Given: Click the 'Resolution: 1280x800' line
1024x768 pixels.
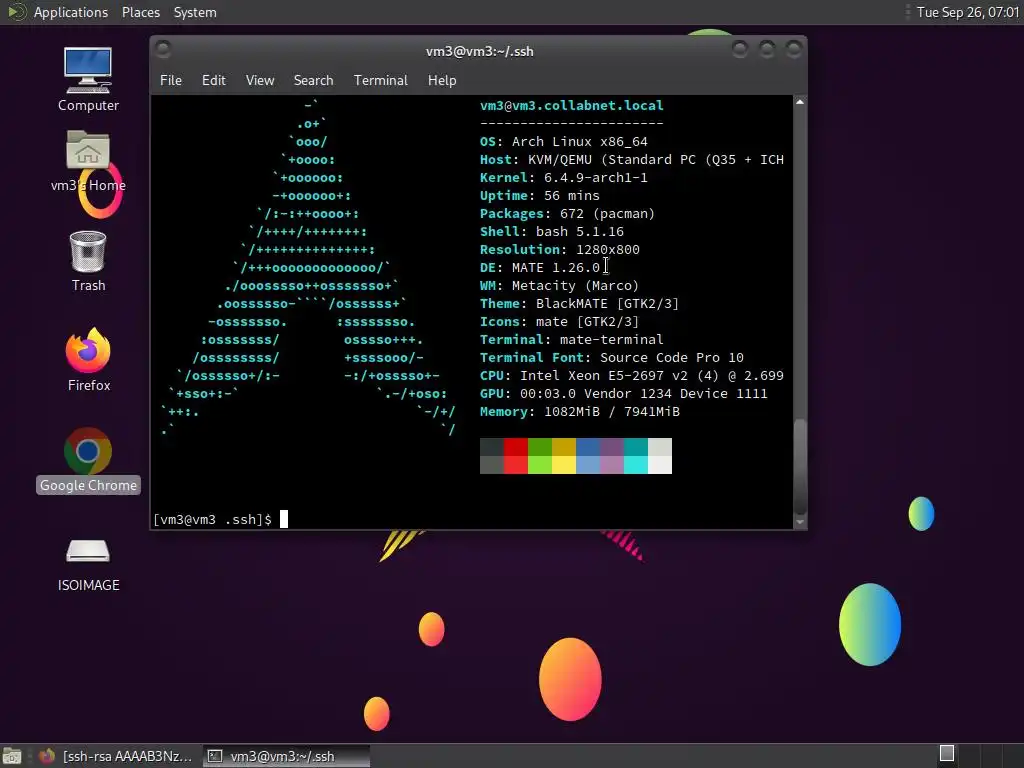Looking at the screenshot, I should coord(560,249).
